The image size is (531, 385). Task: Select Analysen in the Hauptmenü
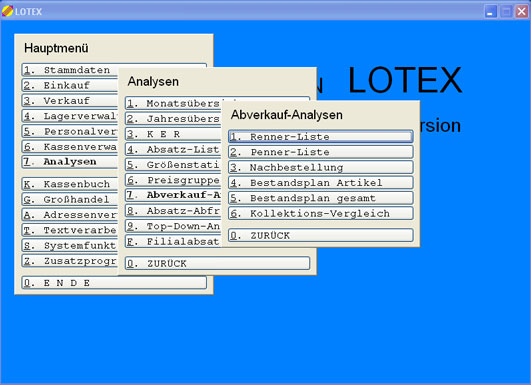(70, 162)
